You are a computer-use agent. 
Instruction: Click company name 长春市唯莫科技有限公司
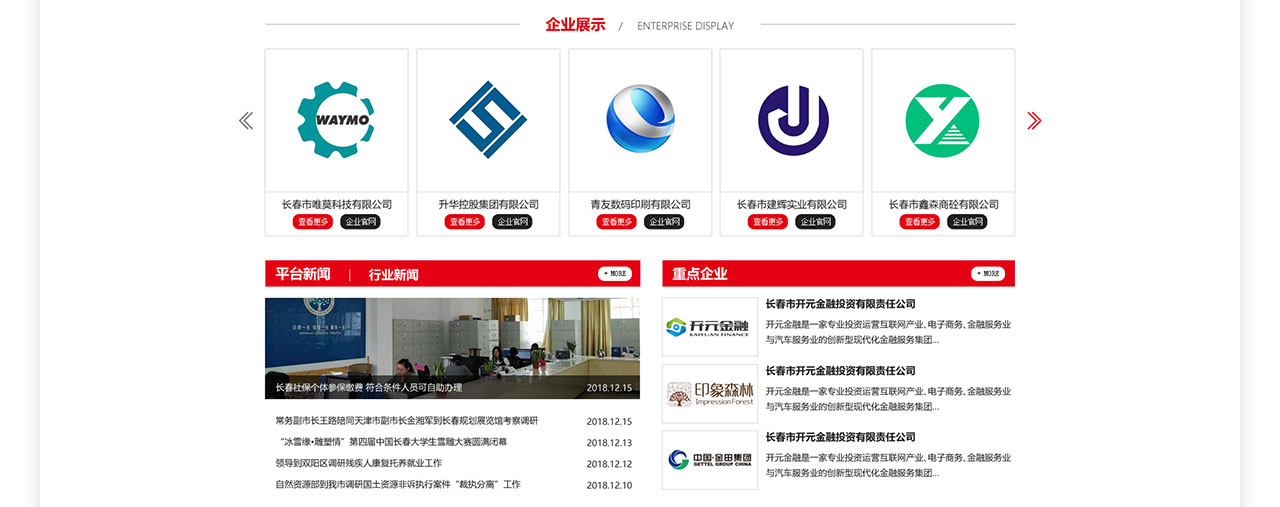[x=337, y=204]
